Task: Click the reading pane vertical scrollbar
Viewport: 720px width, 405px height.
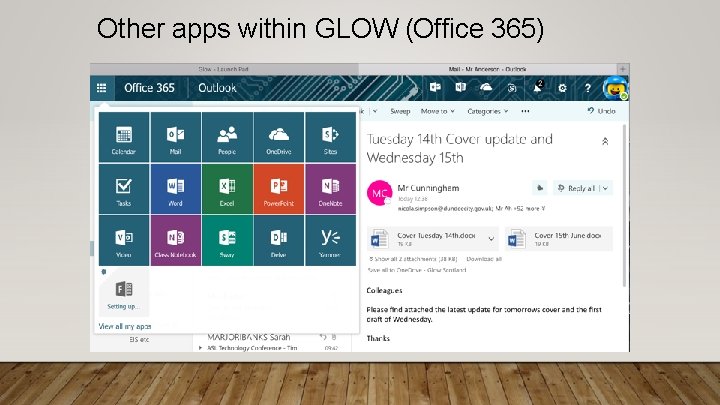Action: coord(624,205)
